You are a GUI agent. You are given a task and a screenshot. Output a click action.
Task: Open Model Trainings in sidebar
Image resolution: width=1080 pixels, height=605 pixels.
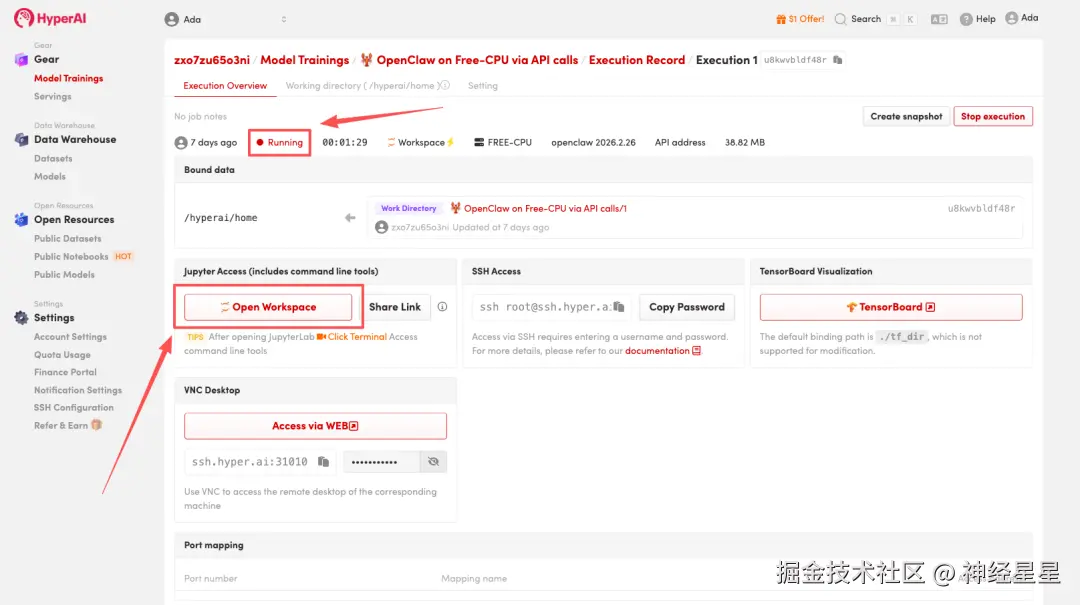pos(68,79)
